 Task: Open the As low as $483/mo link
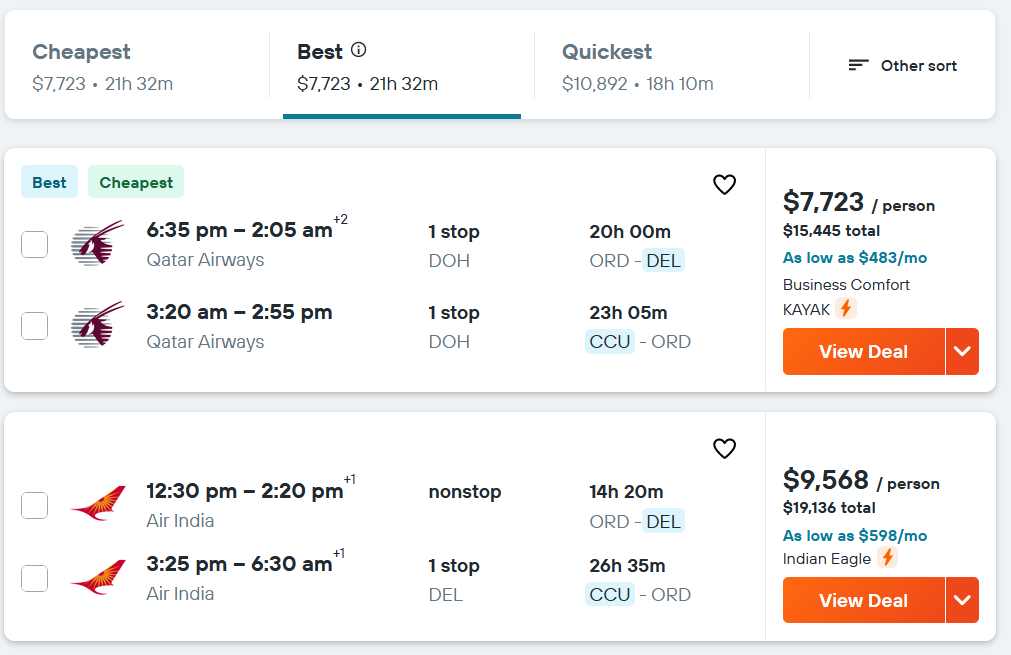tap(854, 258)
